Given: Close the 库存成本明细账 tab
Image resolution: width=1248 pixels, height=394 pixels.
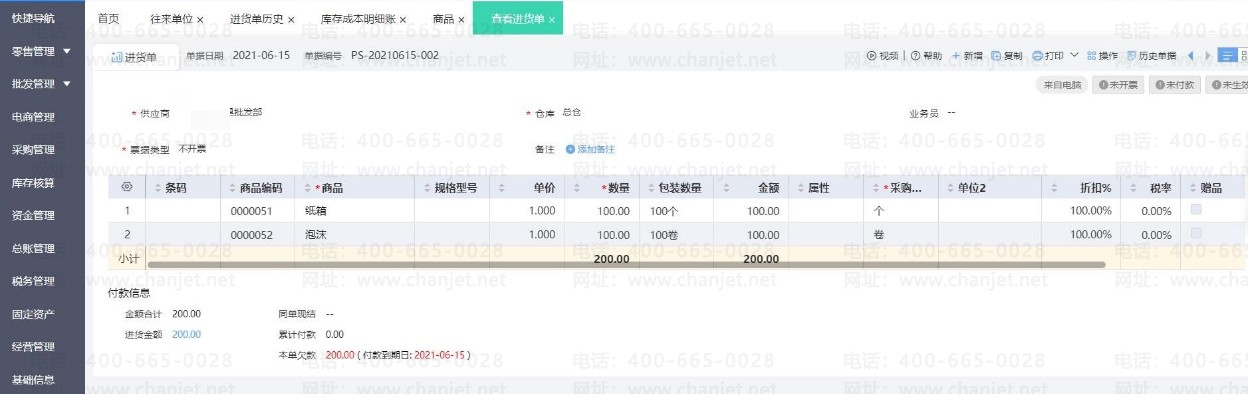Looking at the screenshot, I should (403, 19).
